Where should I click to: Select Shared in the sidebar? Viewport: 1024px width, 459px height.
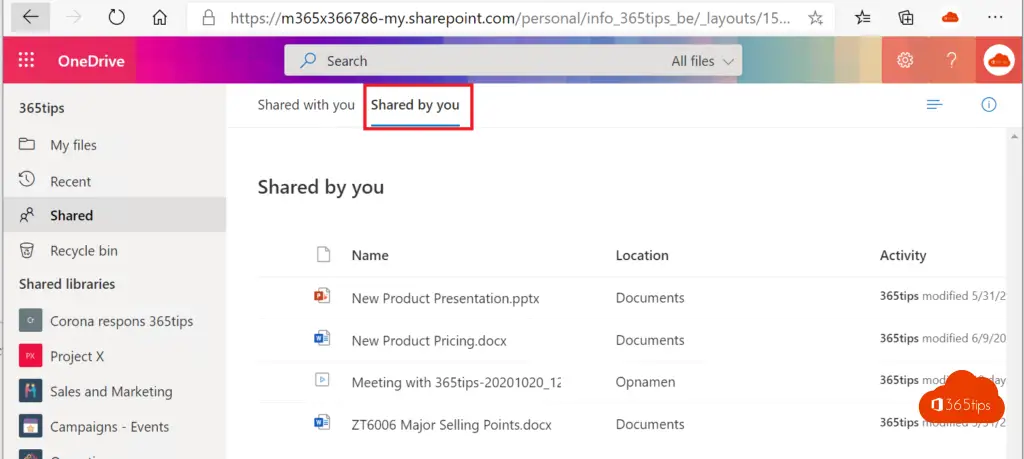[x=114, y=215]
